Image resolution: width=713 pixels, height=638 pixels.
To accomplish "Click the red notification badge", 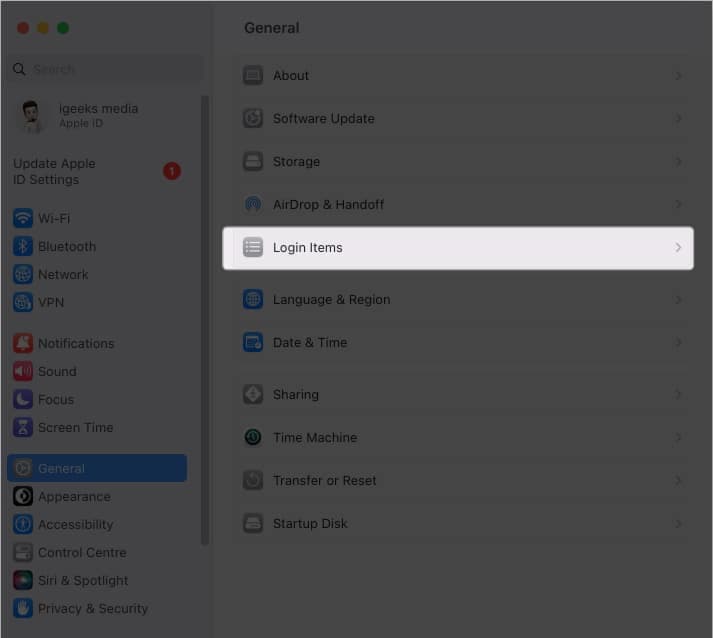I will pyautogui.click(x=172, y=171).
